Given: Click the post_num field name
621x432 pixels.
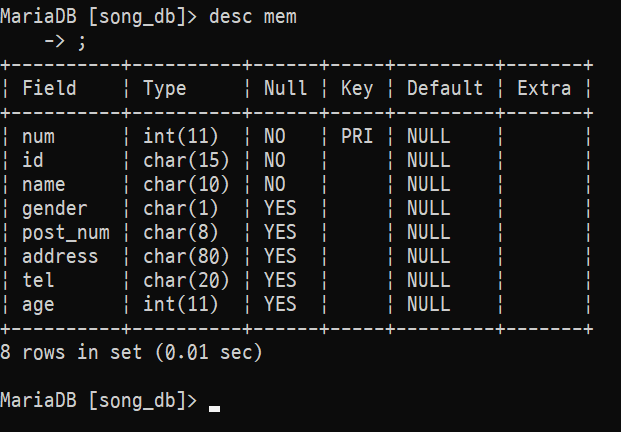Looking at the screenshot, I should (x=66, y=232).
